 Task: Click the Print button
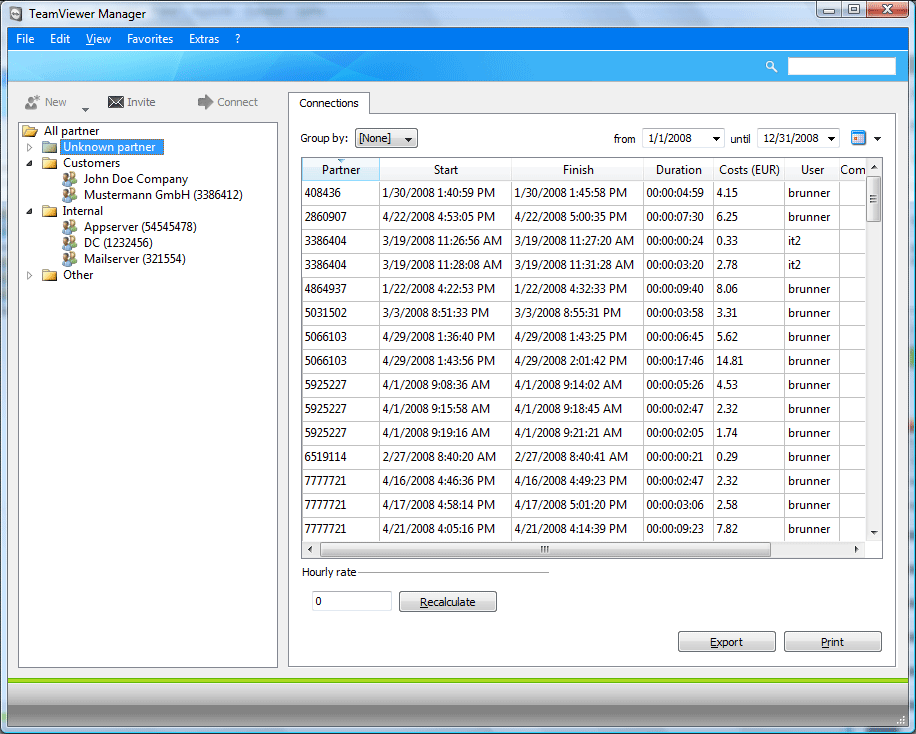point(832,642)
